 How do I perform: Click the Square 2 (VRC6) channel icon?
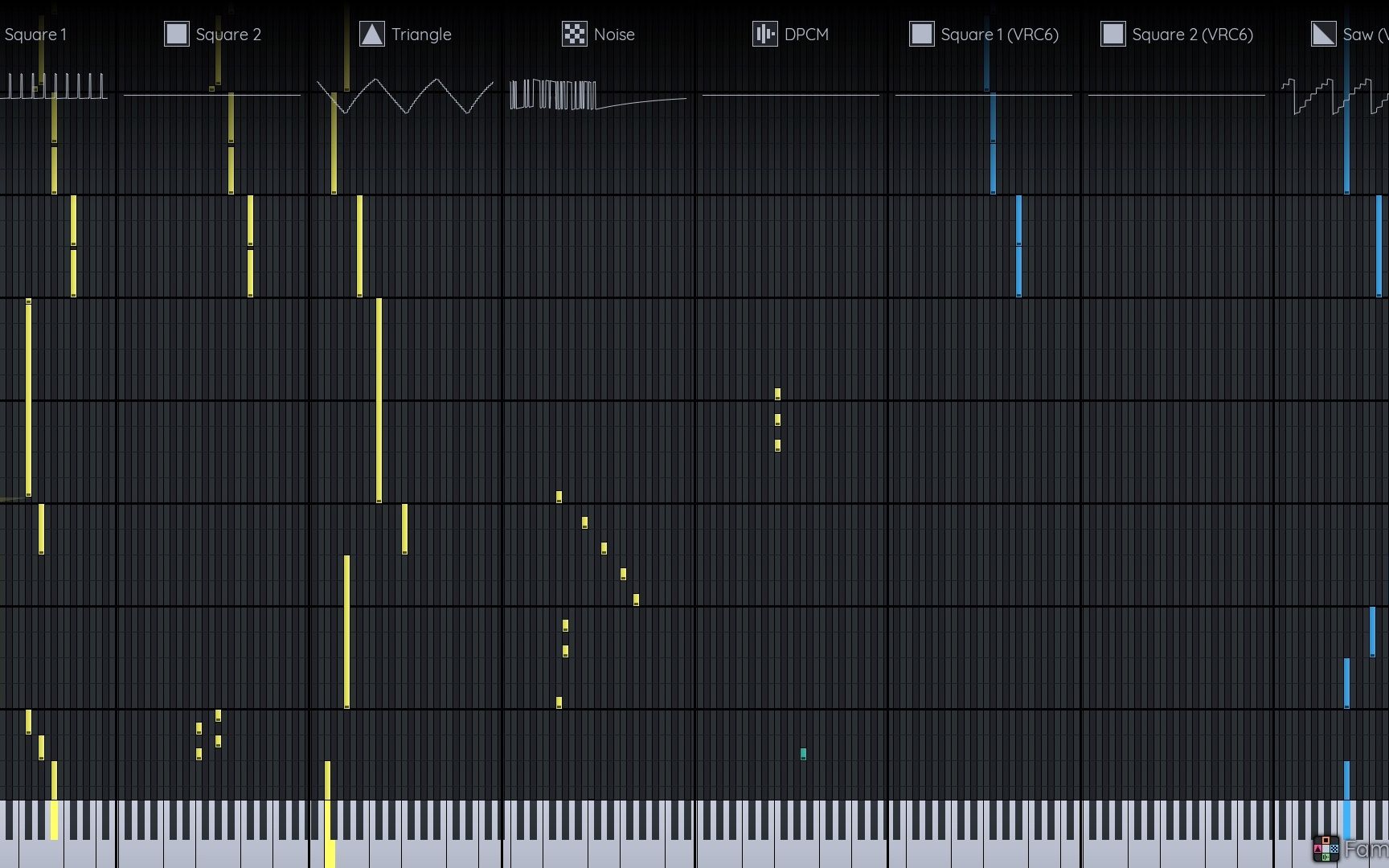[x=1112, y=34]
